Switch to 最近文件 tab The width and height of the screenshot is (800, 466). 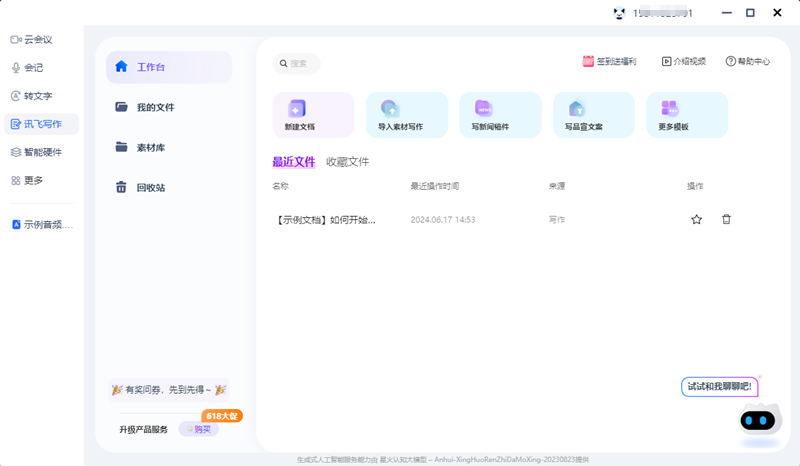click(294, 162)
